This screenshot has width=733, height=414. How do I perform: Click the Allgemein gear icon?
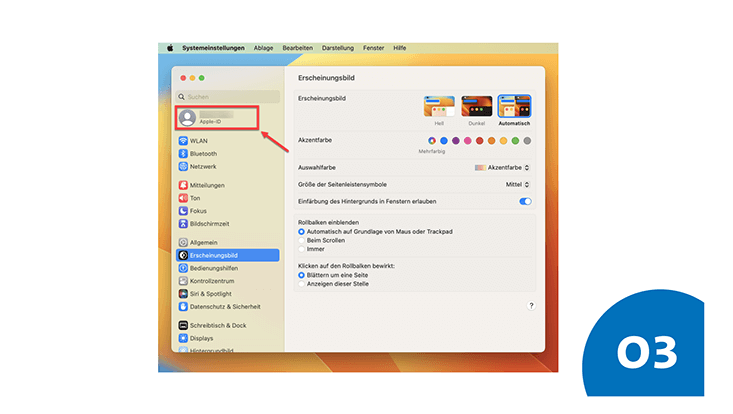tap(183, 243)
